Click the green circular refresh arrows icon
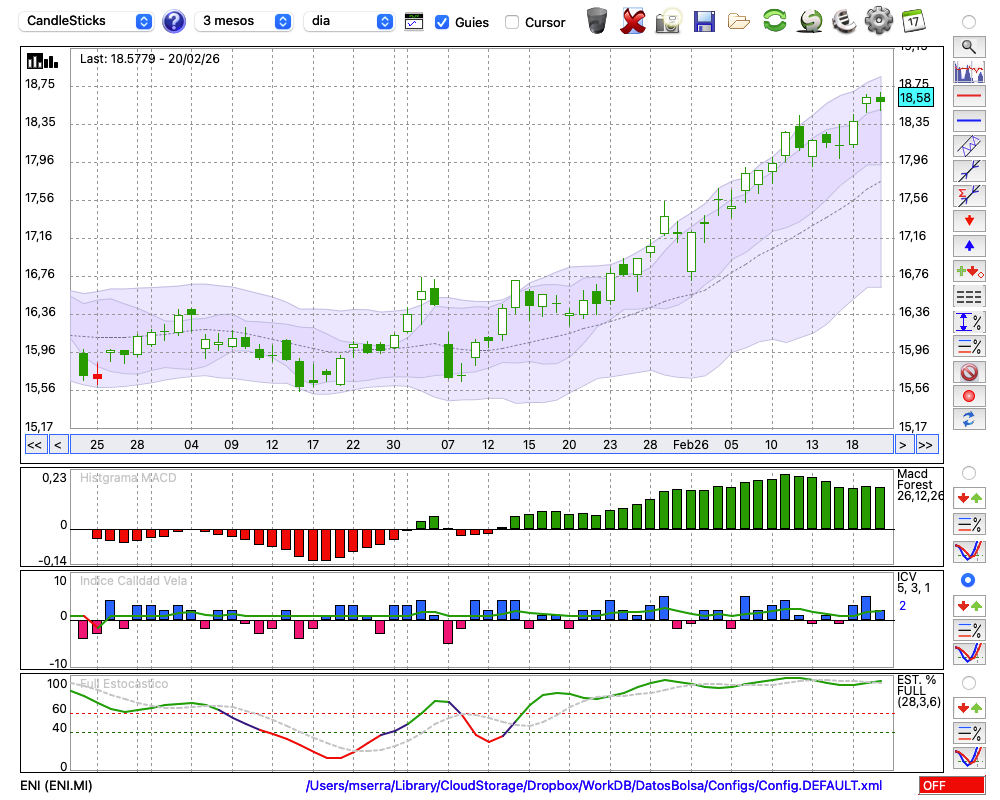 773,20
